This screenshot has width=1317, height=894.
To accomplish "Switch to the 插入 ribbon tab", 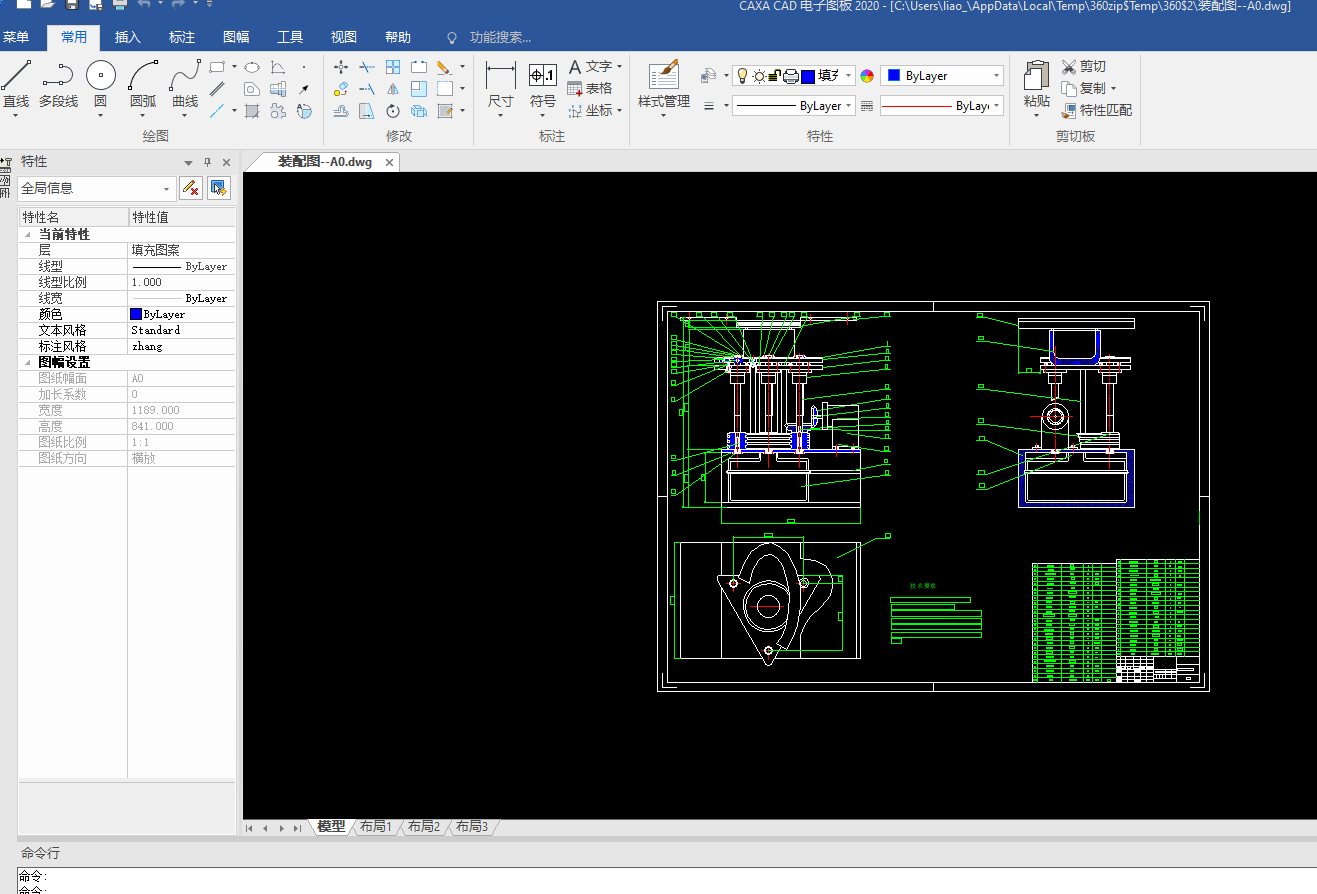I will click(128, 38).
